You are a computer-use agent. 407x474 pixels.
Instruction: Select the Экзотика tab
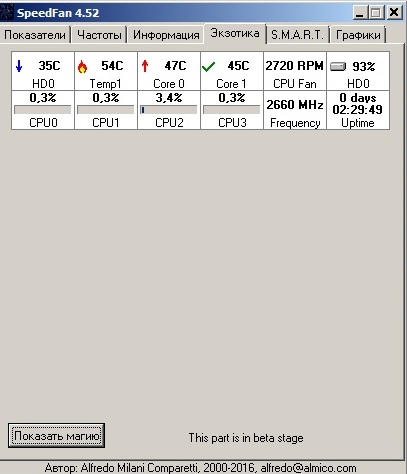click(235, 33)
